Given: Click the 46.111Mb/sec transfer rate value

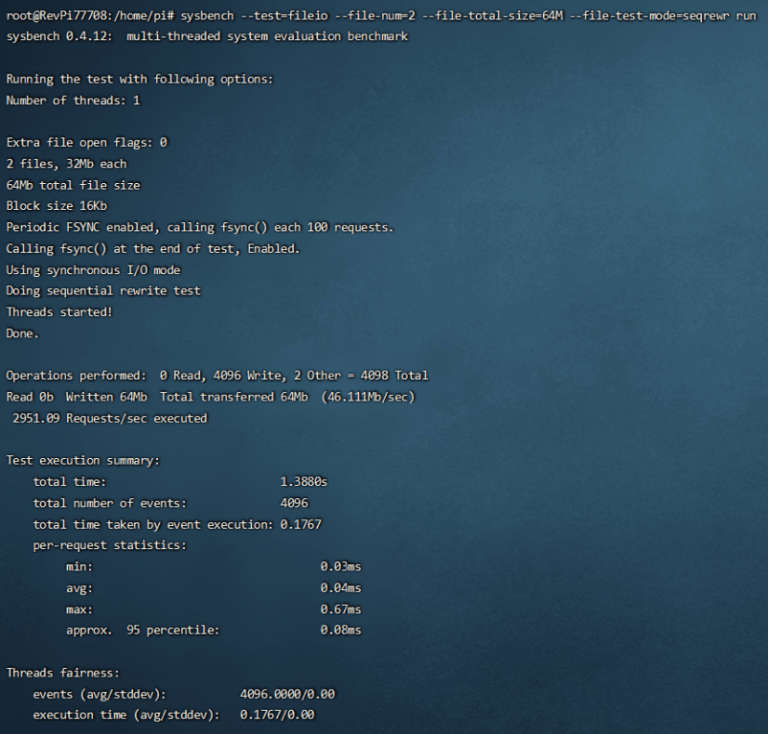Looking at the screenshot, I should tap(368, 397).
